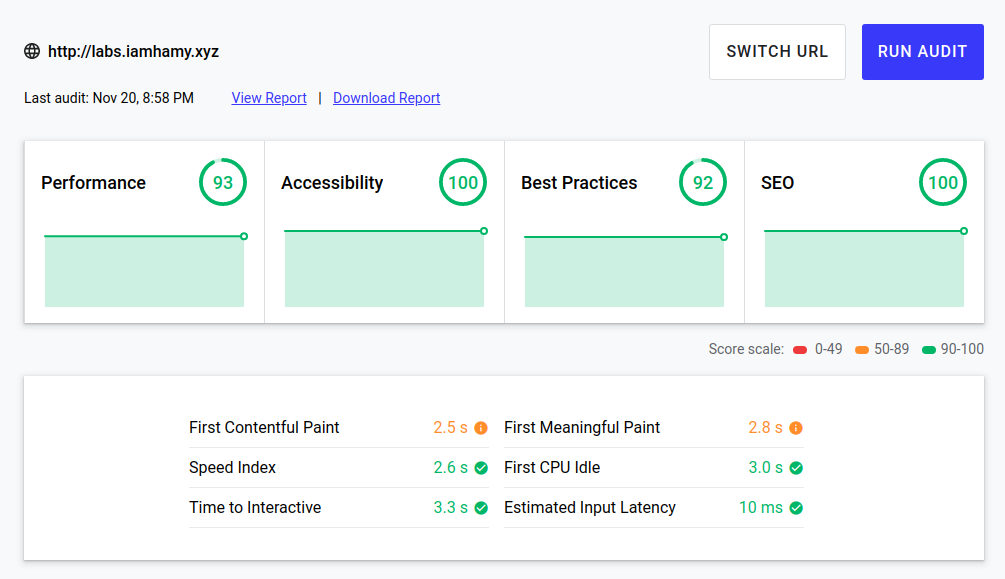Click the Accessibility score circle showing 100
1005x579 pixels.
[462, 182]
